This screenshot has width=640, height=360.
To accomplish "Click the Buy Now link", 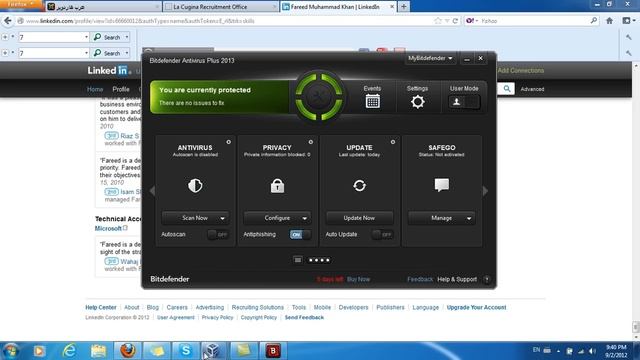I will point(358,279).
